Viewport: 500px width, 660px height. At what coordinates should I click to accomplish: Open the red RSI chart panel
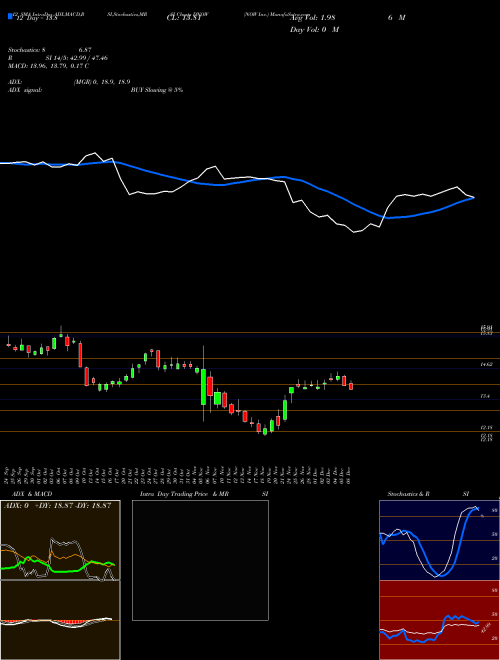click(x=439, y=620)
